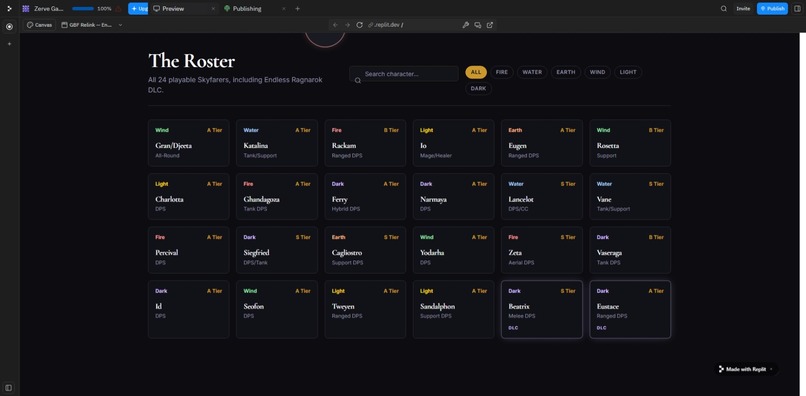Toggle the side panel layout icon
The height and width of the screenshot is (396, 806).
797,9
